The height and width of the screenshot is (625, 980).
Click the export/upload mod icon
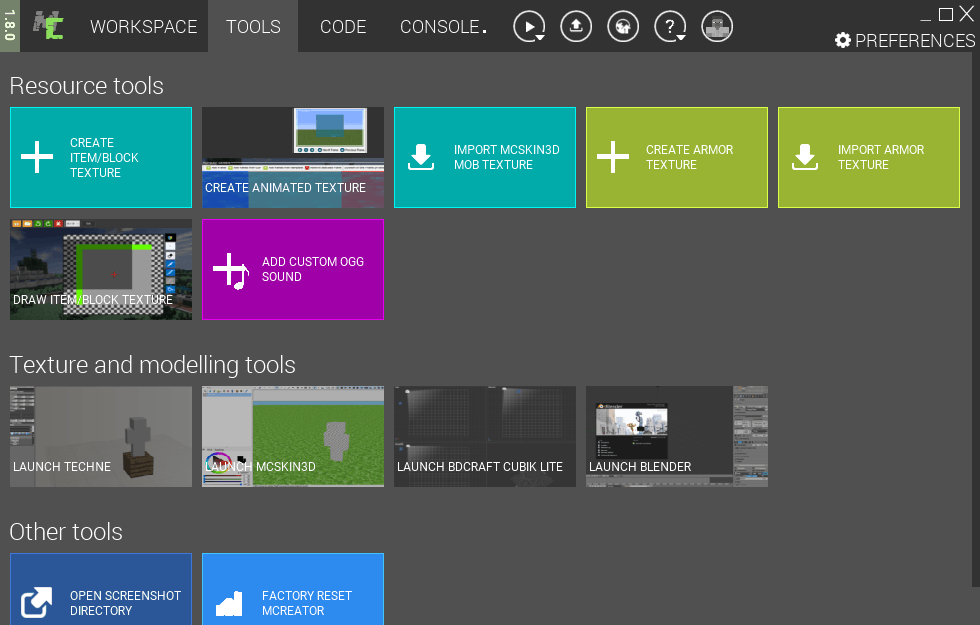pyautogui.click(x=575, y=27)
